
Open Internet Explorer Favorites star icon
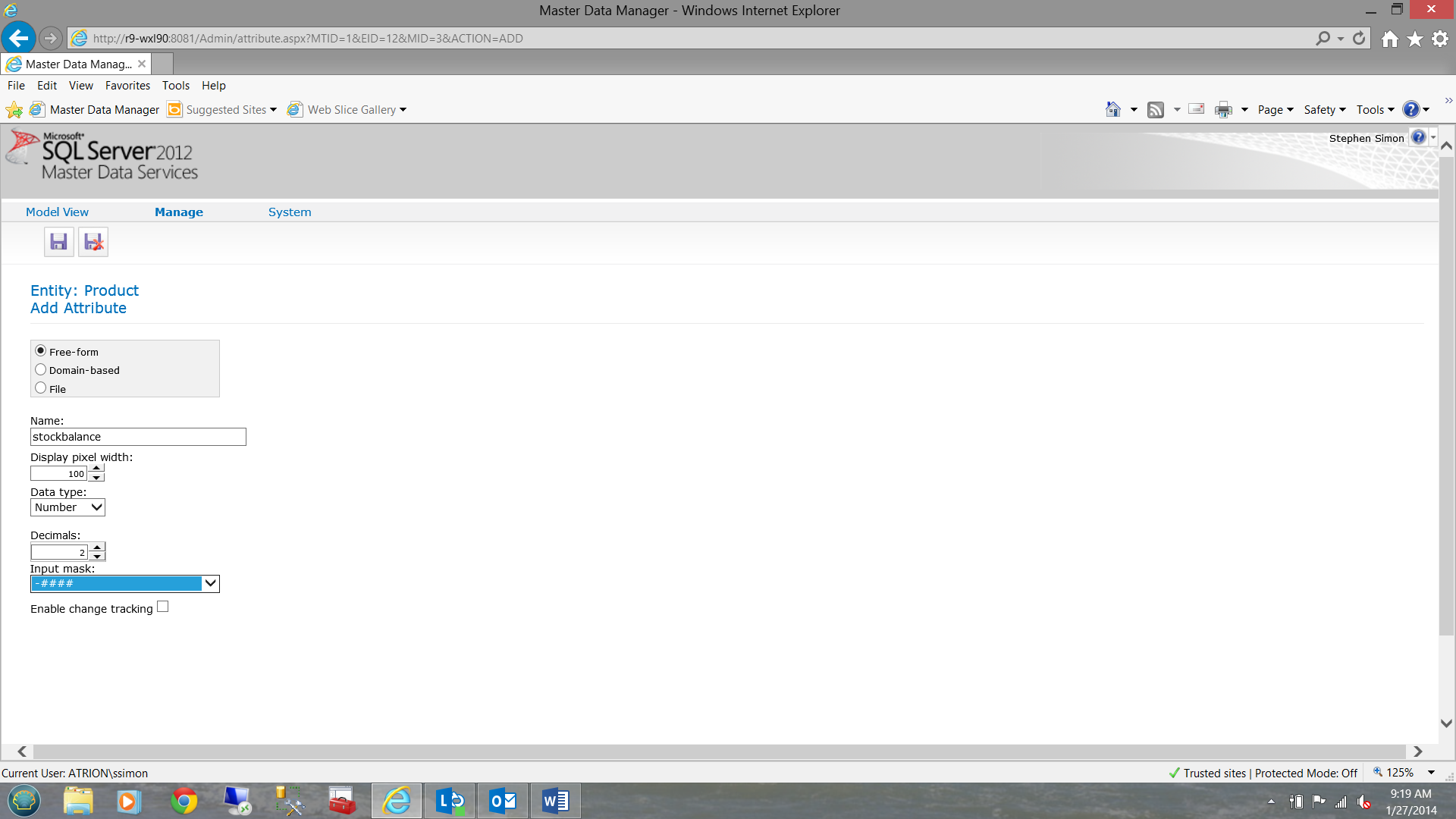[1415, 39]
